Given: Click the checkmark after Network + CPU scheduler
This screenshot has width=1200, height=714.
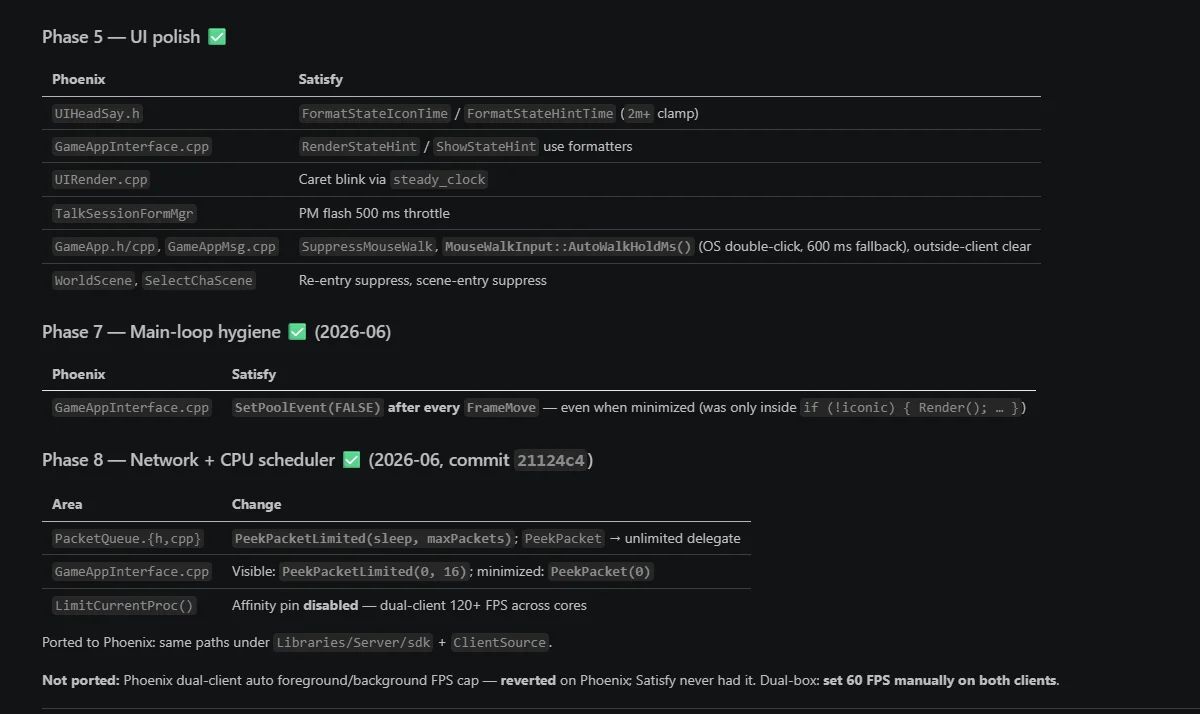Looking at the screenshot, I should (x=351, y=460).
